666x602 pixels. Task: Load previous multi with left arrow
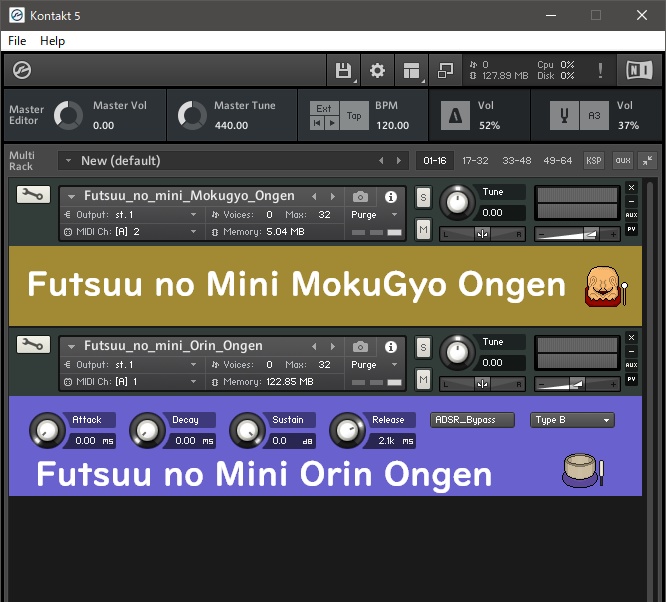coord(381,161)
